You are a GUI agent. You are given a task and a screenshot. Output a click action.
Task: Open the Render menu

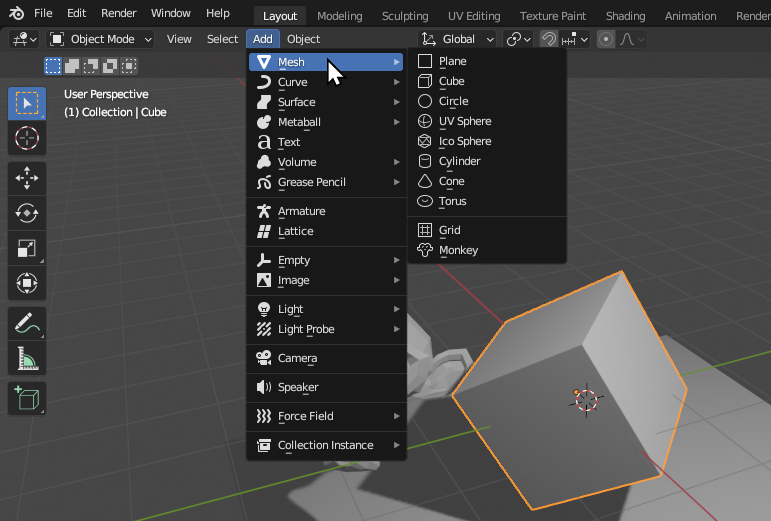pyautogui.click(x=119, y=14)
